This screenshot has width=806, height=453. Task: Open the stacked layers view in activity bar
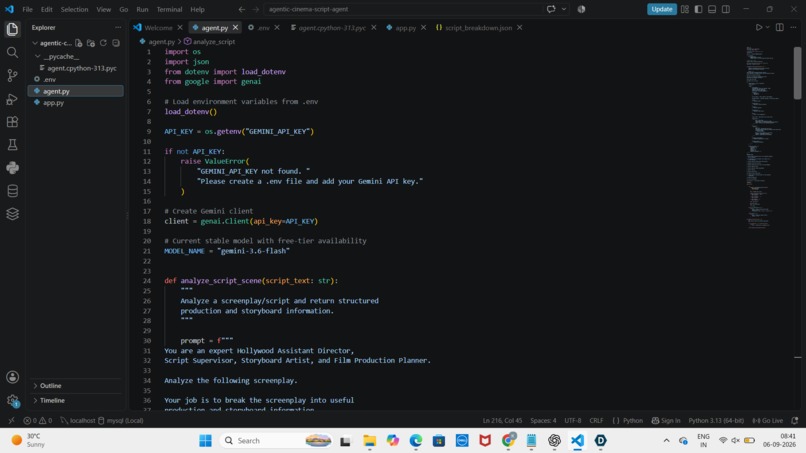12,214
